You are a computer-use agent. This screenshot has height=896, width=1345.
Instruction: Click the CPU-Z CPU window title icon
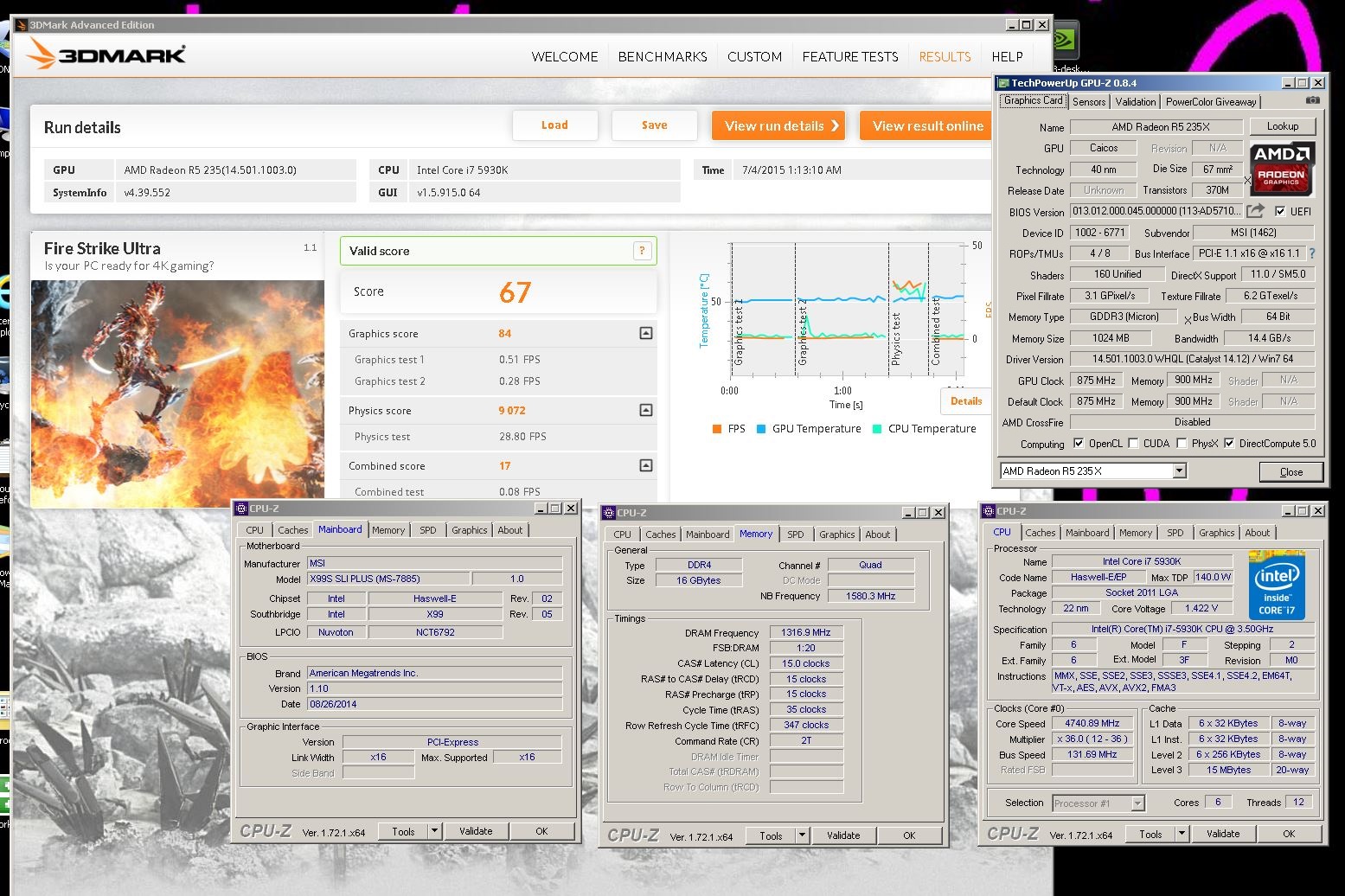(990, 511)
